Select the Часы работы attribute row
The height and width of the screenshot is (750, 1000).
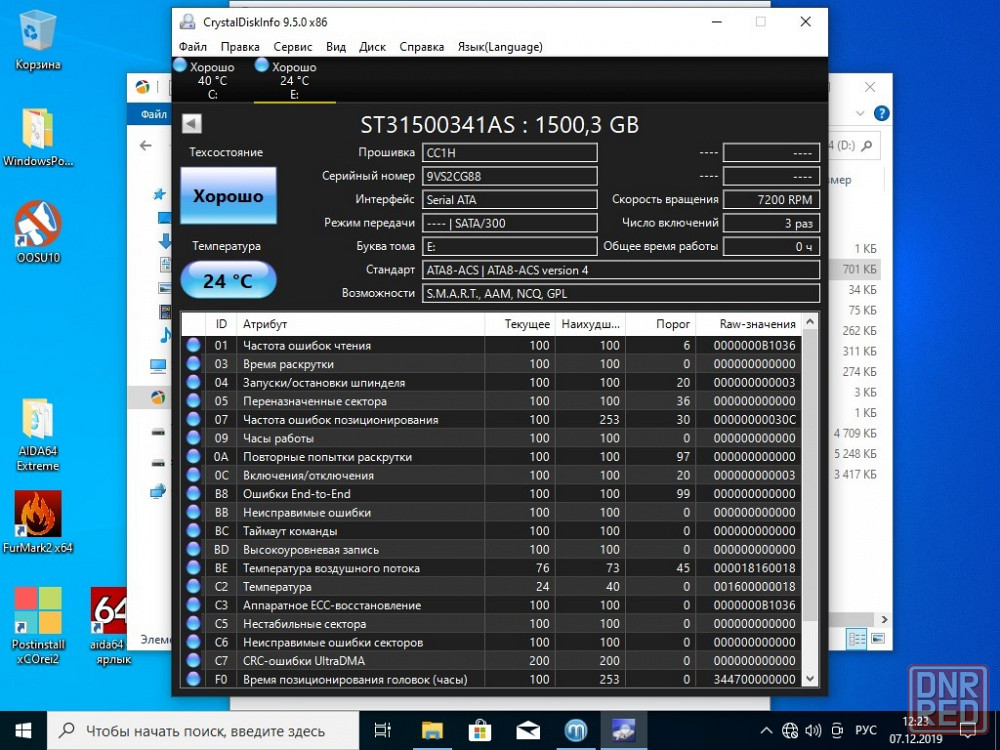pyautogui.click(x=491, y=438)
